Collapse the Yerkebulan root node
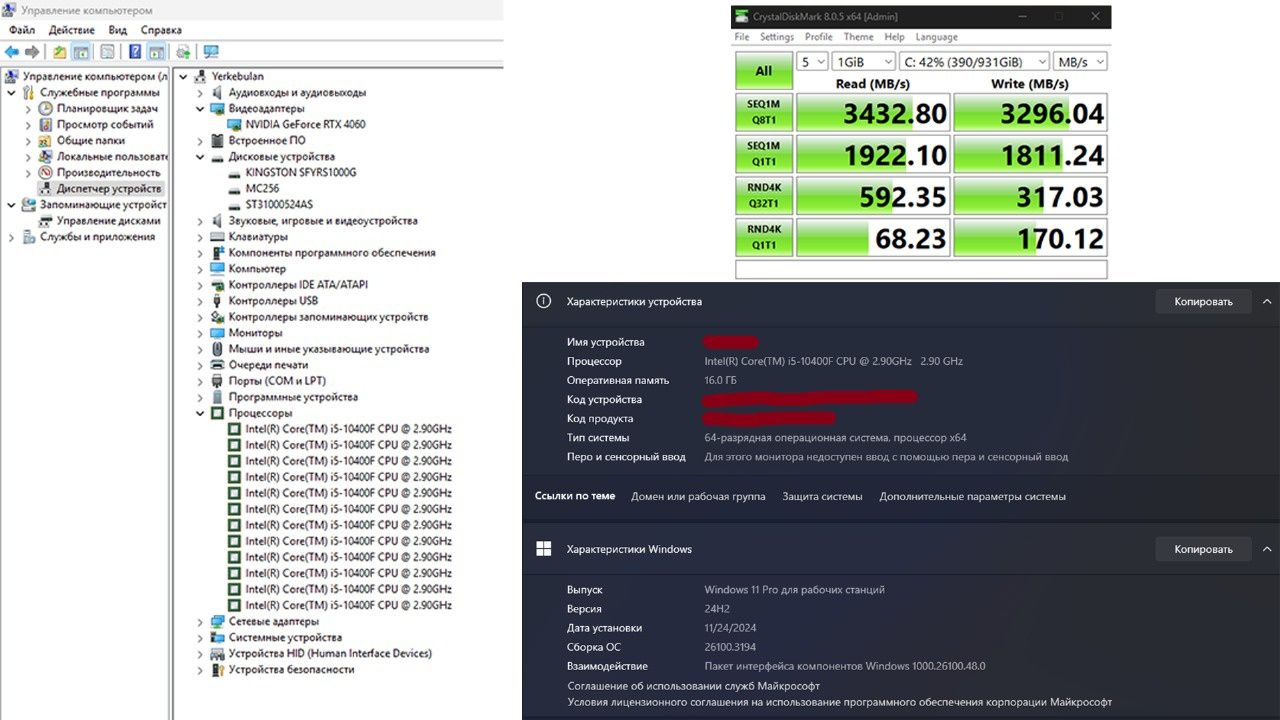This screenshot has width=1280, height=720. pyautogui.click(x=184, y=76)
